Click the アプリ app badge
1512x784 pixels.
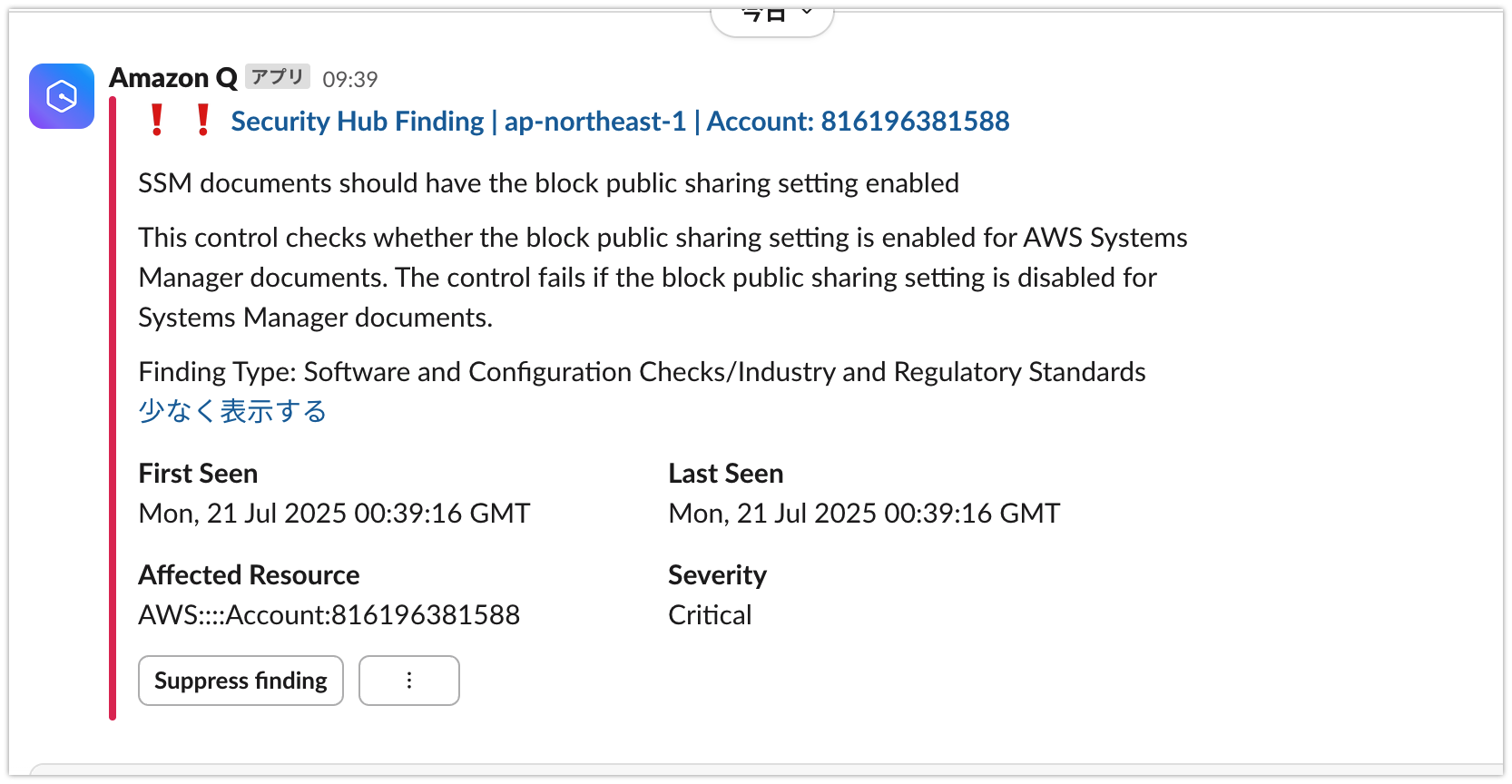coord(278,77)
